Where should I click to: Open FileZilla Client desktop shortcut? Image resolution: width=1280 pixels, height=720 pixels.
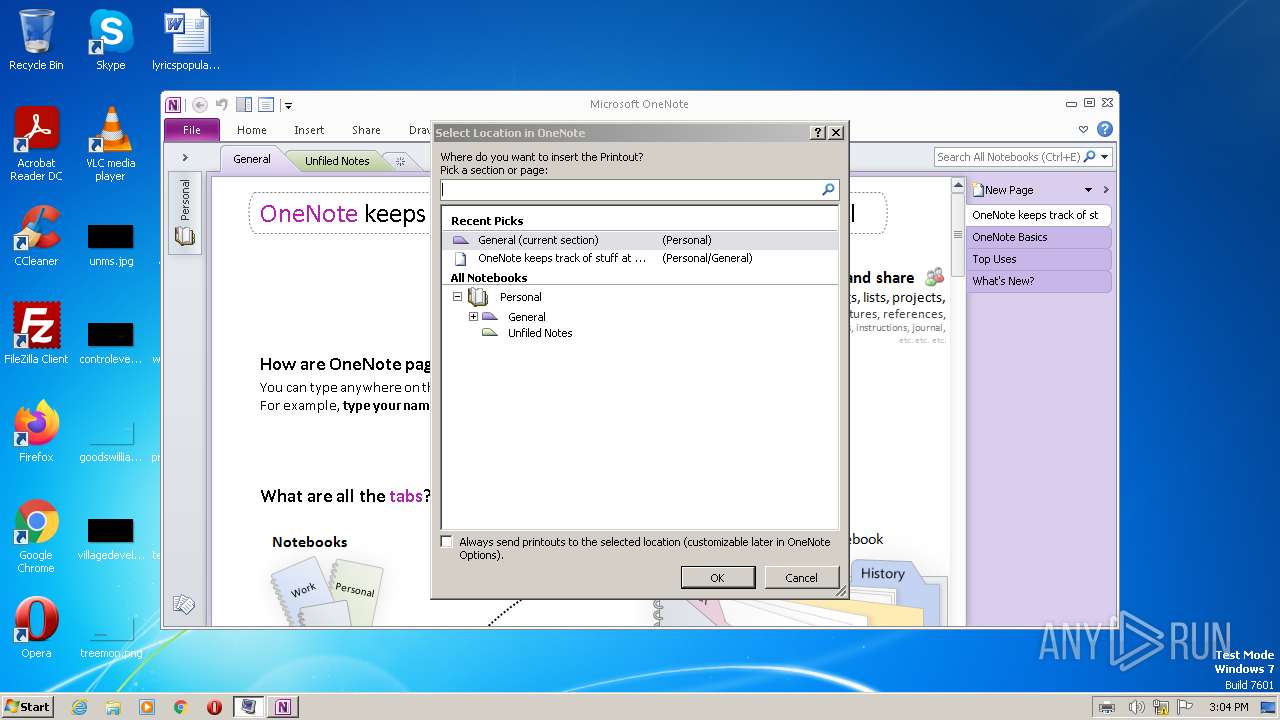click(x=36, y=333)
